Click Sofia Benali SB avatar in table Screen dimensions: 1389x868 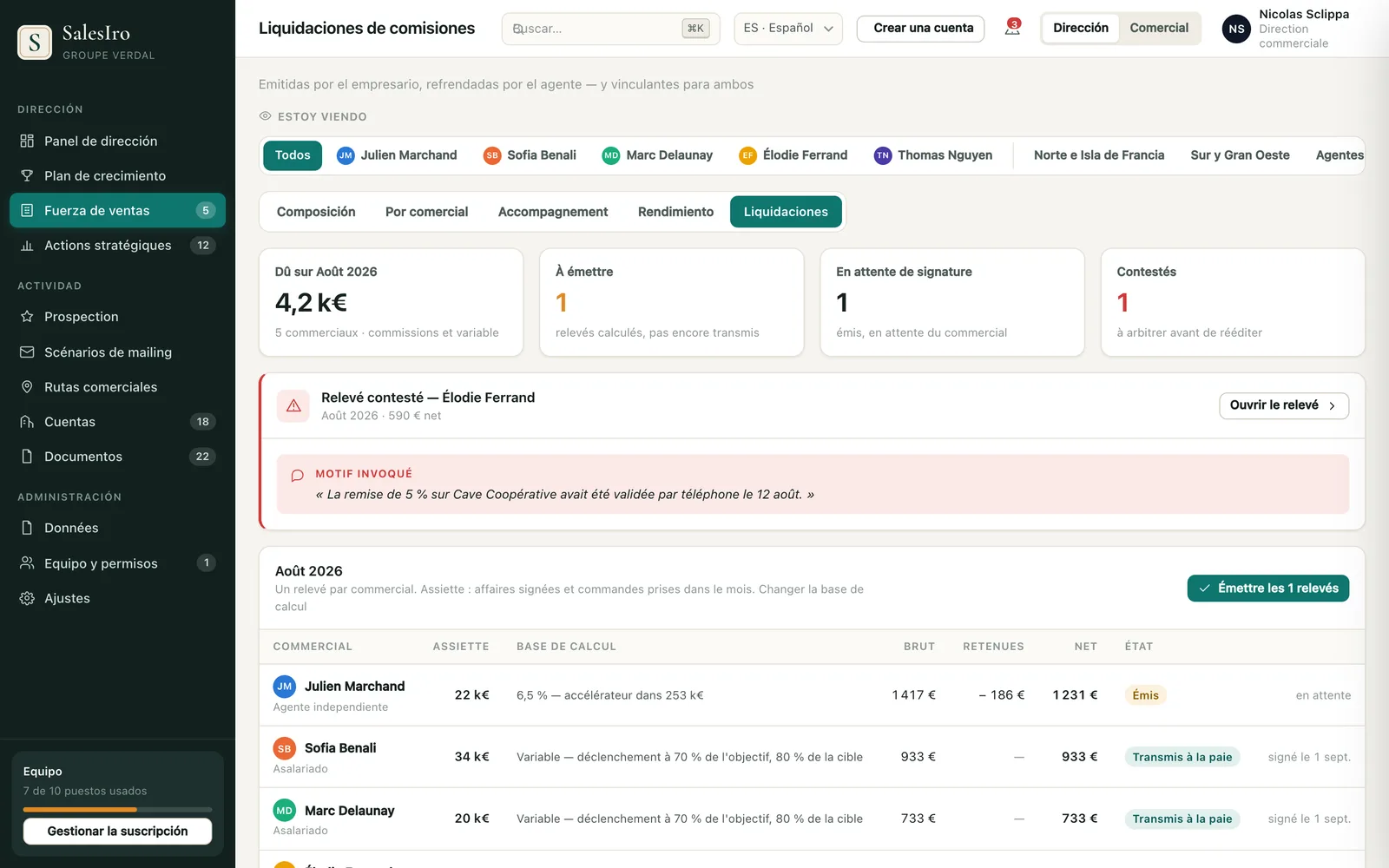click(x=285, y=748)
